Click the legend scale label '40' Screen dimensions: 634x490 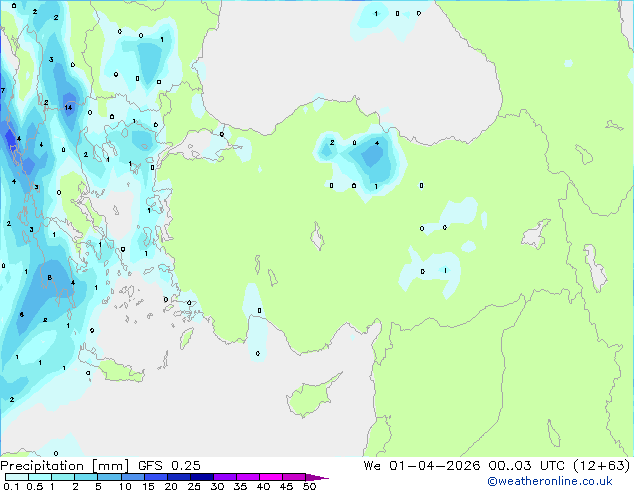pos(263,486)
